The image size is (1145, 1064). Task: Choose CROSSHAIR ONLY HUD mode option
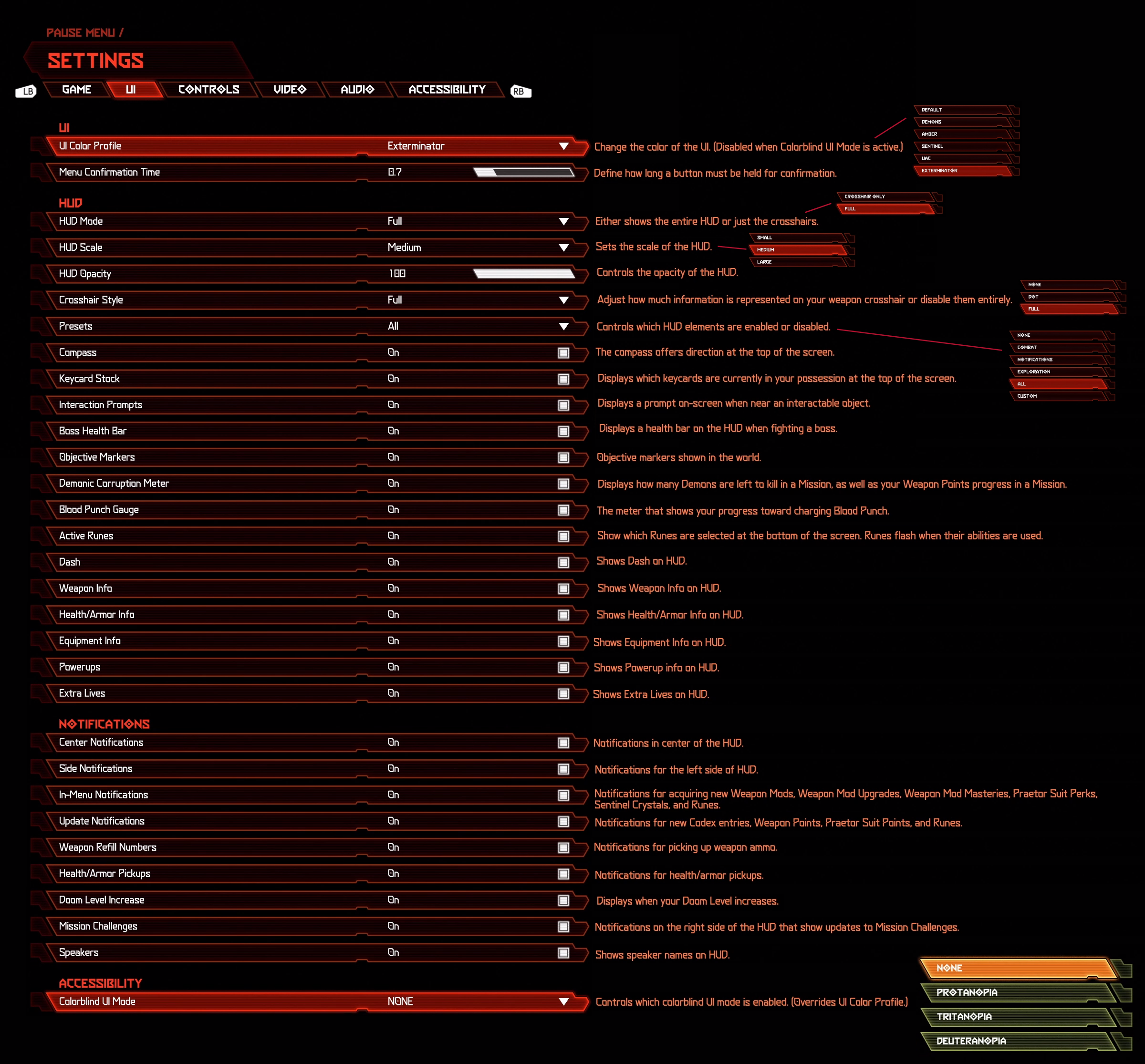(886, 197)
